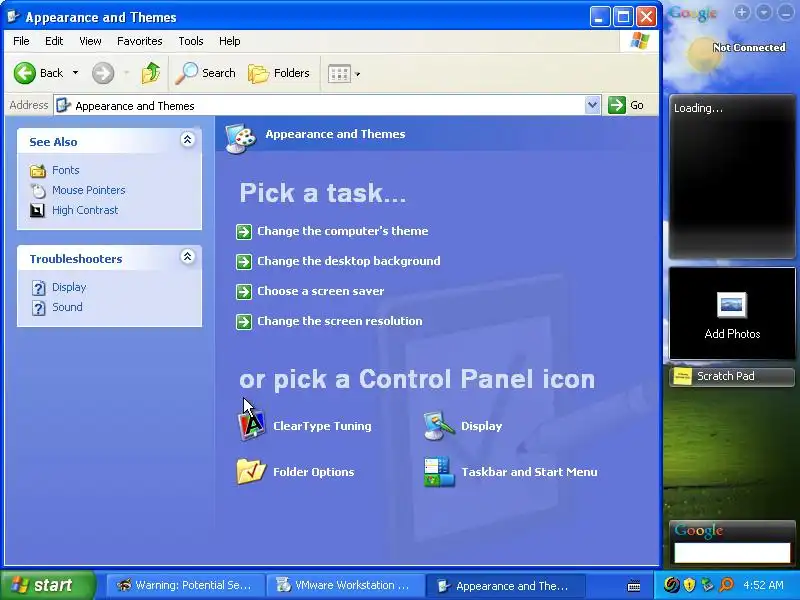Click the orange magnifier tray icon

(x=727, y=585)
